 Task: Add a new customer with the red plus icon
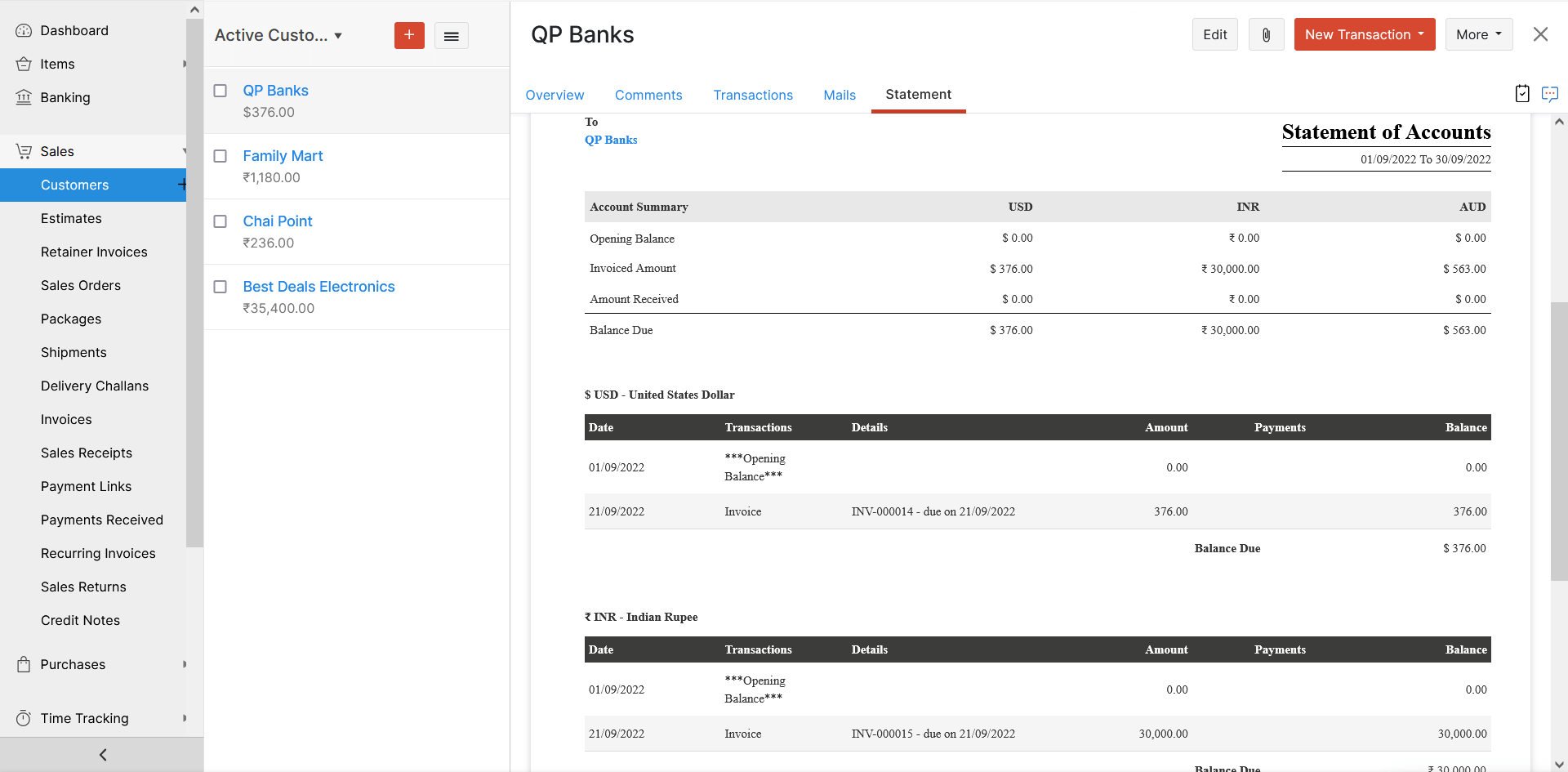(x=409, y=36)
